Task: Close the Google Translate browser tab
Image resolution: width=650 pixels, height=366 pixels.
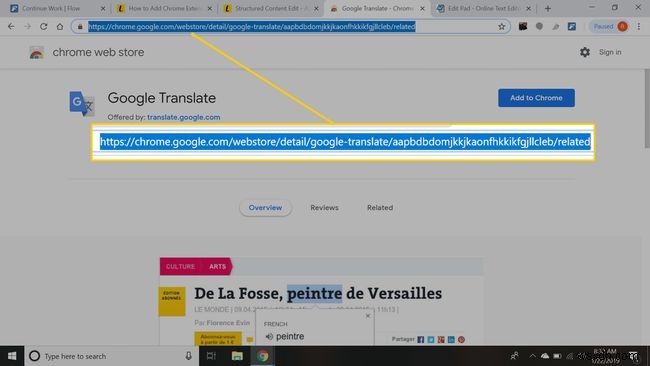Action: coord(422,8)
